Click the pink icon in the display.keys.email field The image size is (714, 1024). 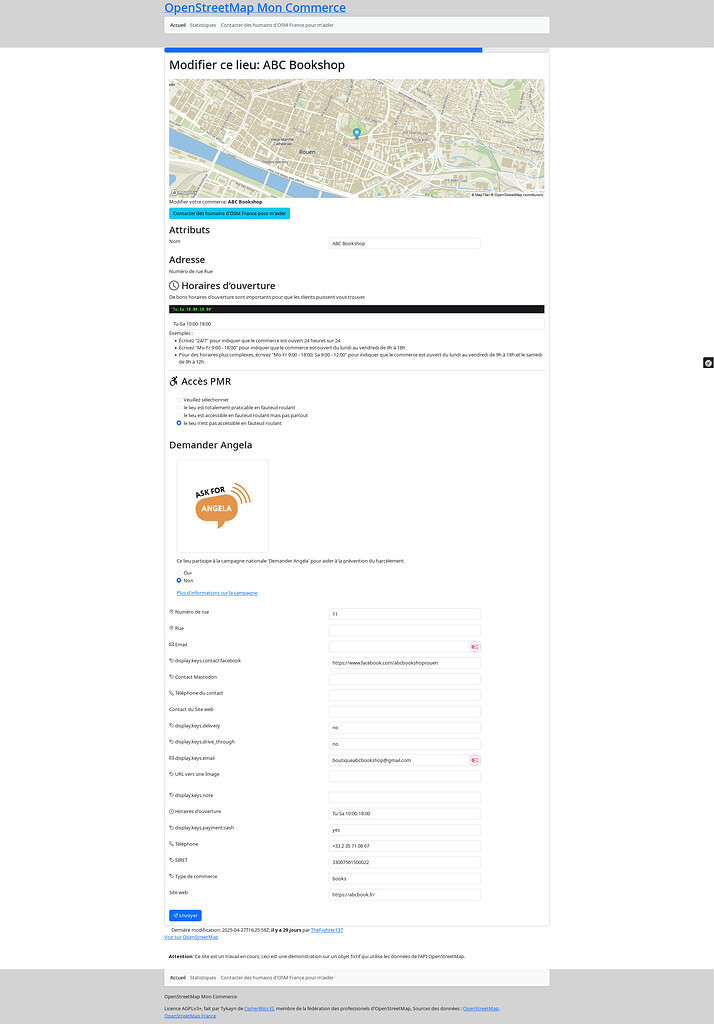click(x=475, y=760)
